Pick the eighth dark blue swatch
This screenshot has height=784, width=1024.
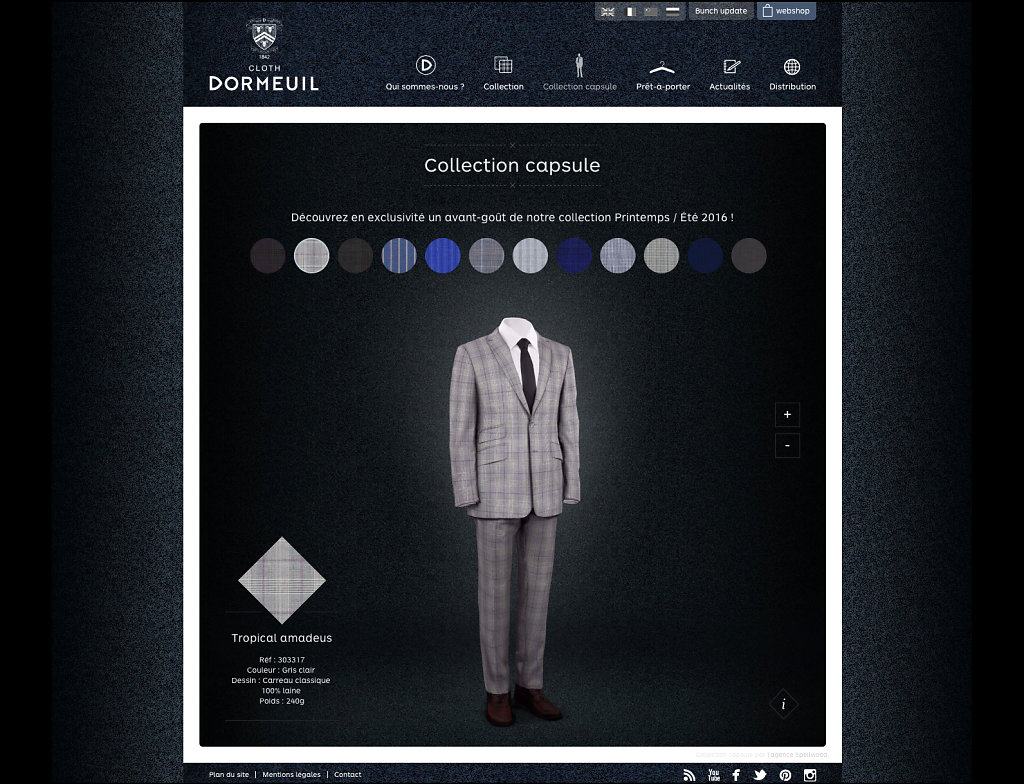[574, 255]
